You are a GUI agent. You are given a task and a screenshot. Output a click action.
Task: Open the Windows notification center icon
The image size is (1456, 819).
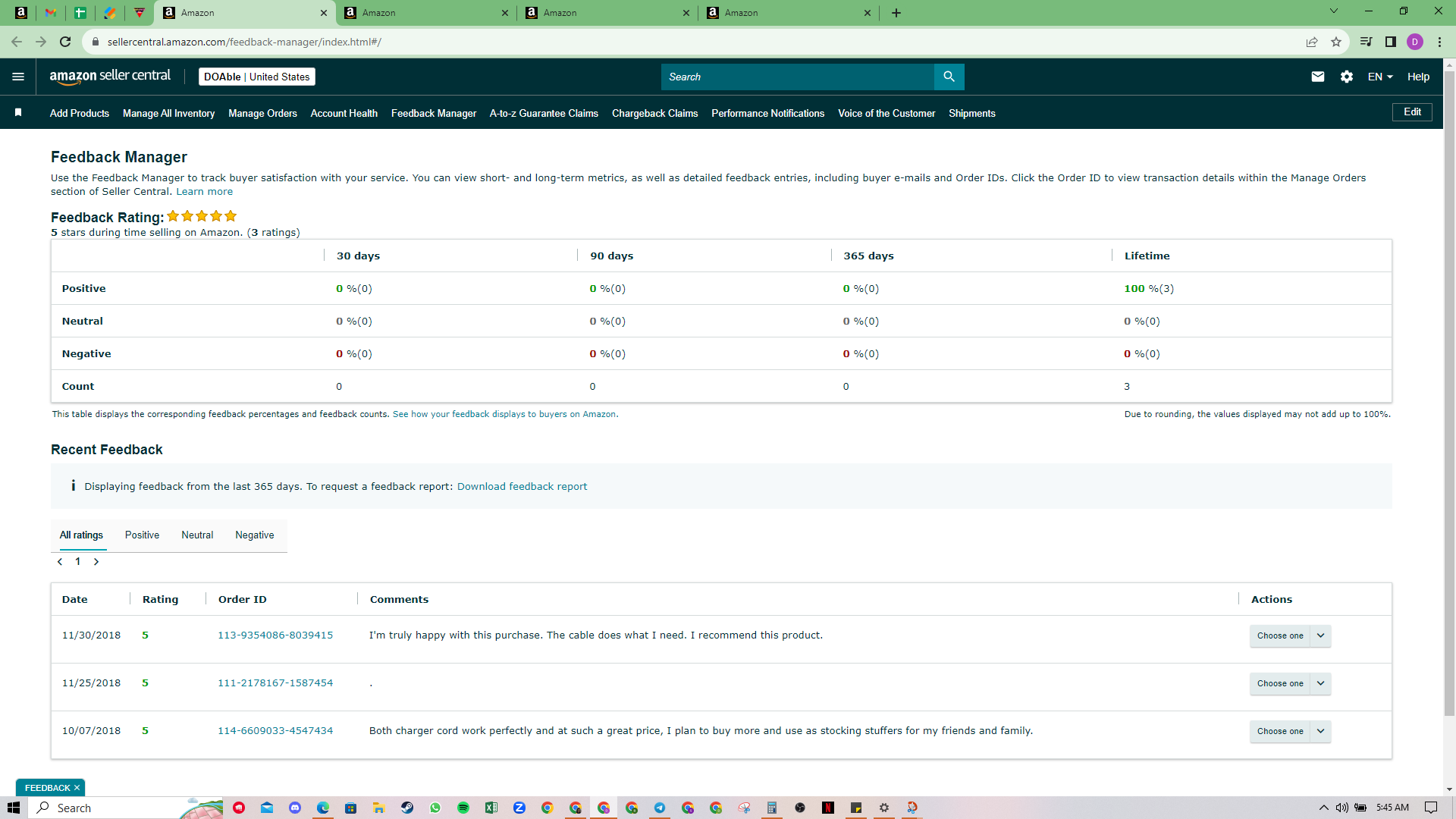1431,808
